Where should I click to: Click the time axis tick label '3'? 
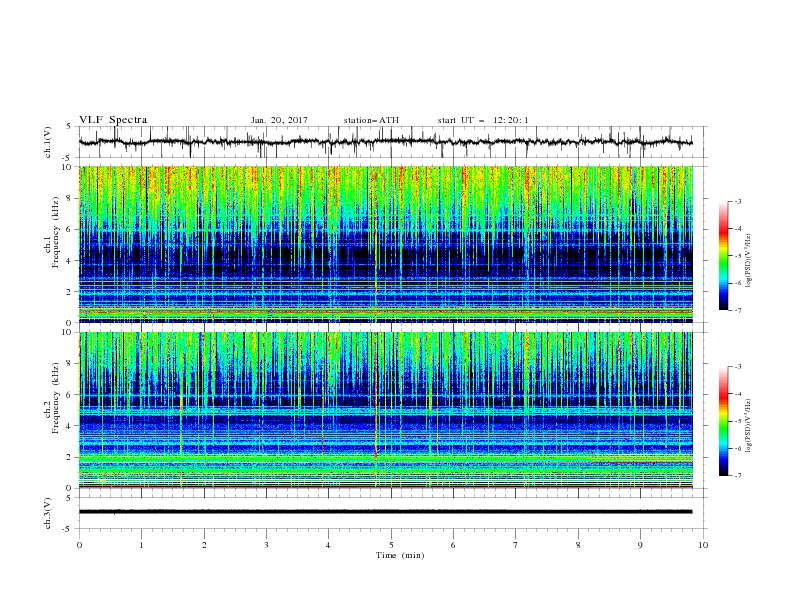pyautogui.click(x=266, y=545)
